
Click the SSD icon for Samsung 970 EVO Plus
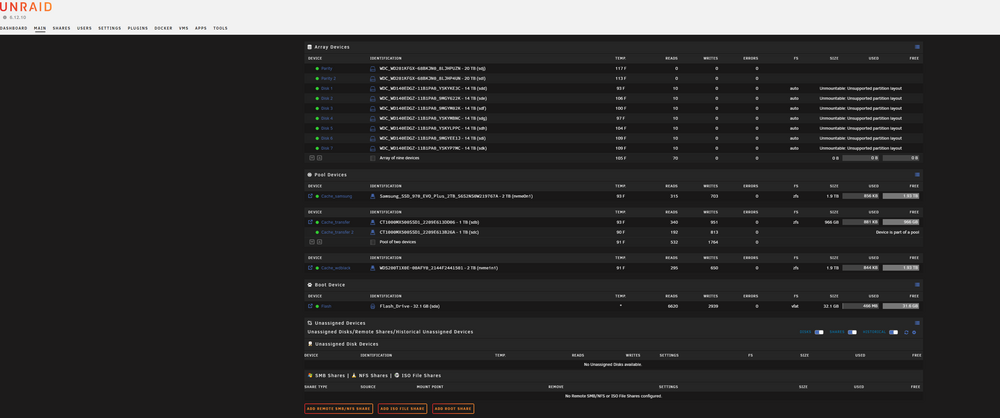pos(373,196)
